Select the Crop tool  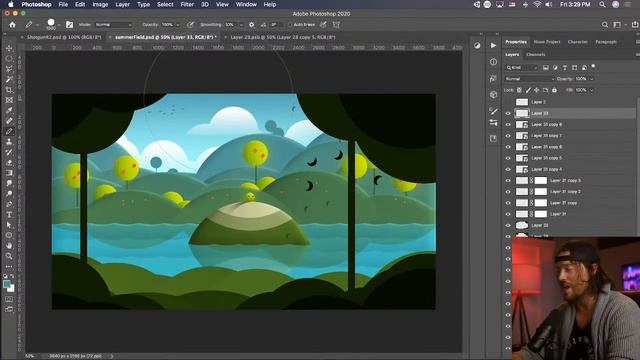(x=9, y=89)
